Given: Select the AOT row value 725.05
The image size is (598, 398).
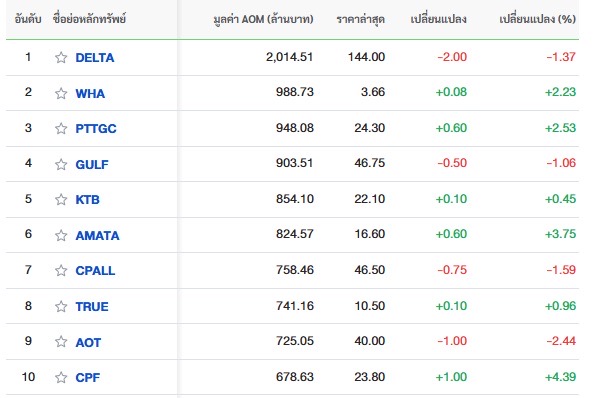Looking at the screenshot, I should pos(295,341).
